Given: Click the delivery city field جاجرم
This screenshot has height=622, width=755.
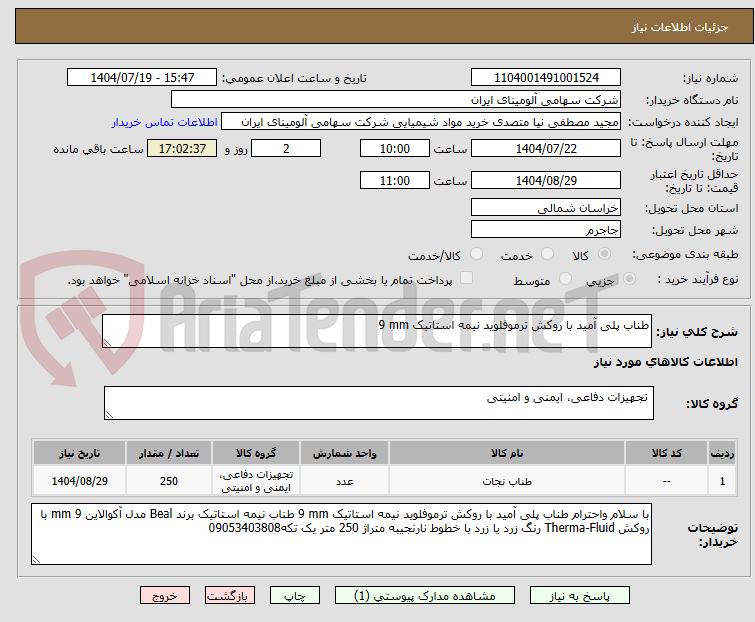Looking at the screenshot, I should point(546,230).
